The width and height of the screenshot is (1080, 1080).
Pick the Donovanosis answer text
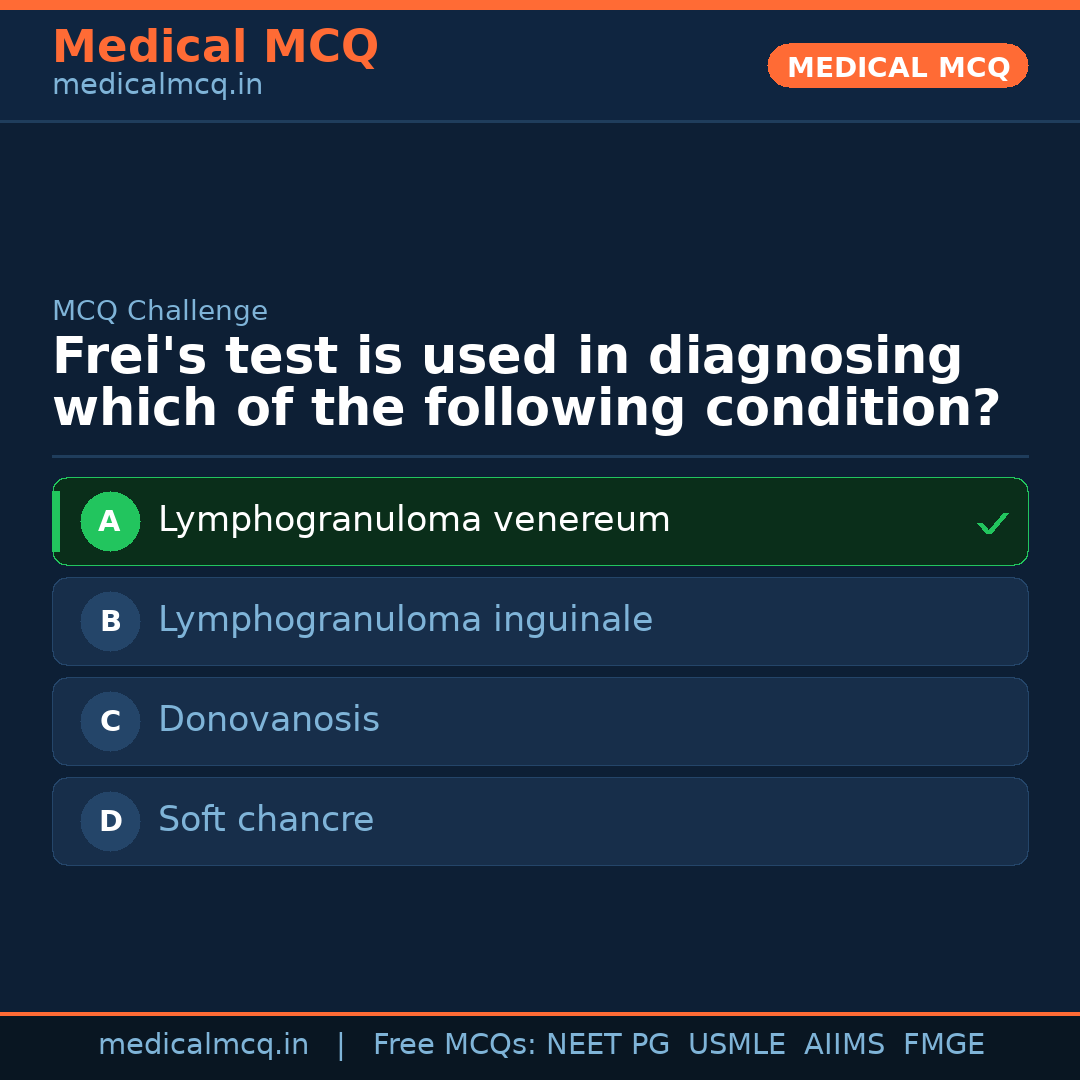(x=269, y=720)
